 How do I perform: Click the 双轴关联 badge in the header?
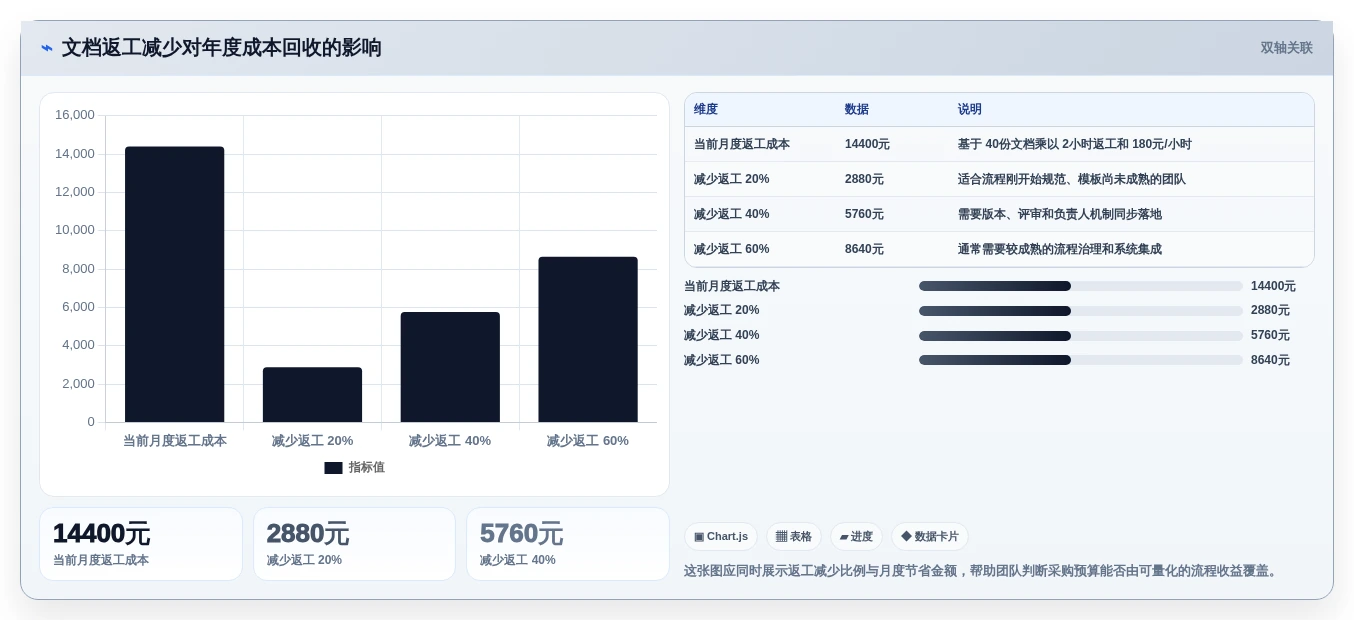[x=1286, y=48]
